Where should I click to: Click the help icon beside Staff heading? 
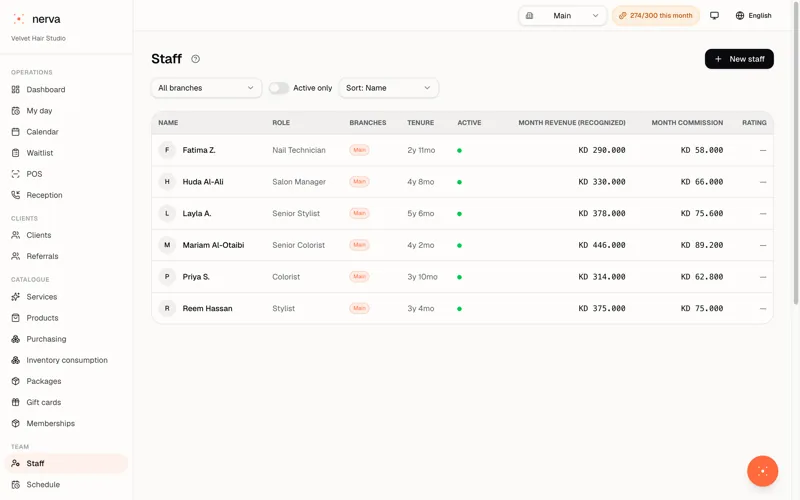point(195,59)
